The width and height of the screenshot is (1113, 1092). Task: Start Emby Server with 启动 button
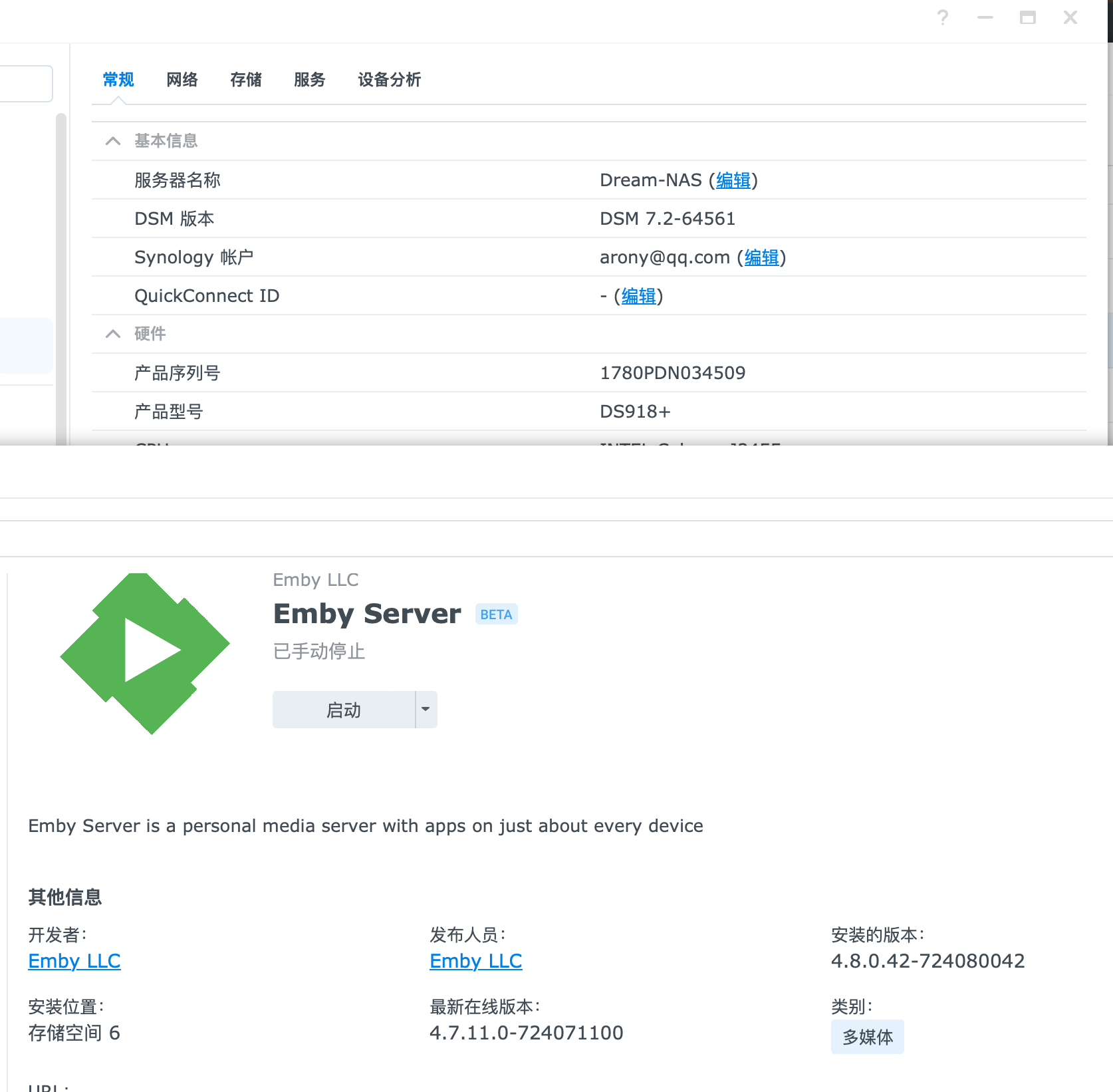344,710
